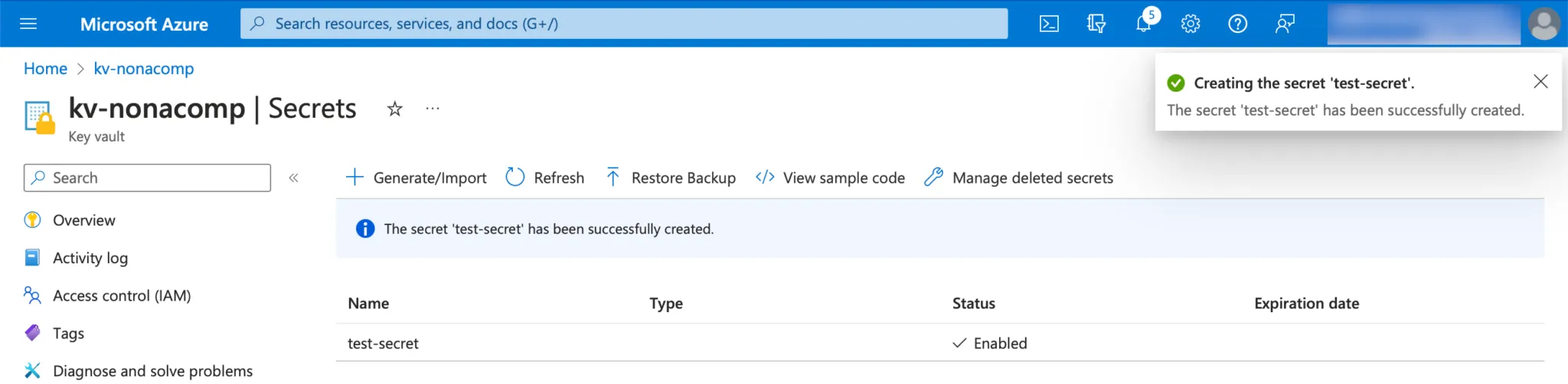This screenshot has height=384, width=1568.
Task: Launch Cloud Shell from the top bar
Action: pyautogui.click(x=1049, y=24)
